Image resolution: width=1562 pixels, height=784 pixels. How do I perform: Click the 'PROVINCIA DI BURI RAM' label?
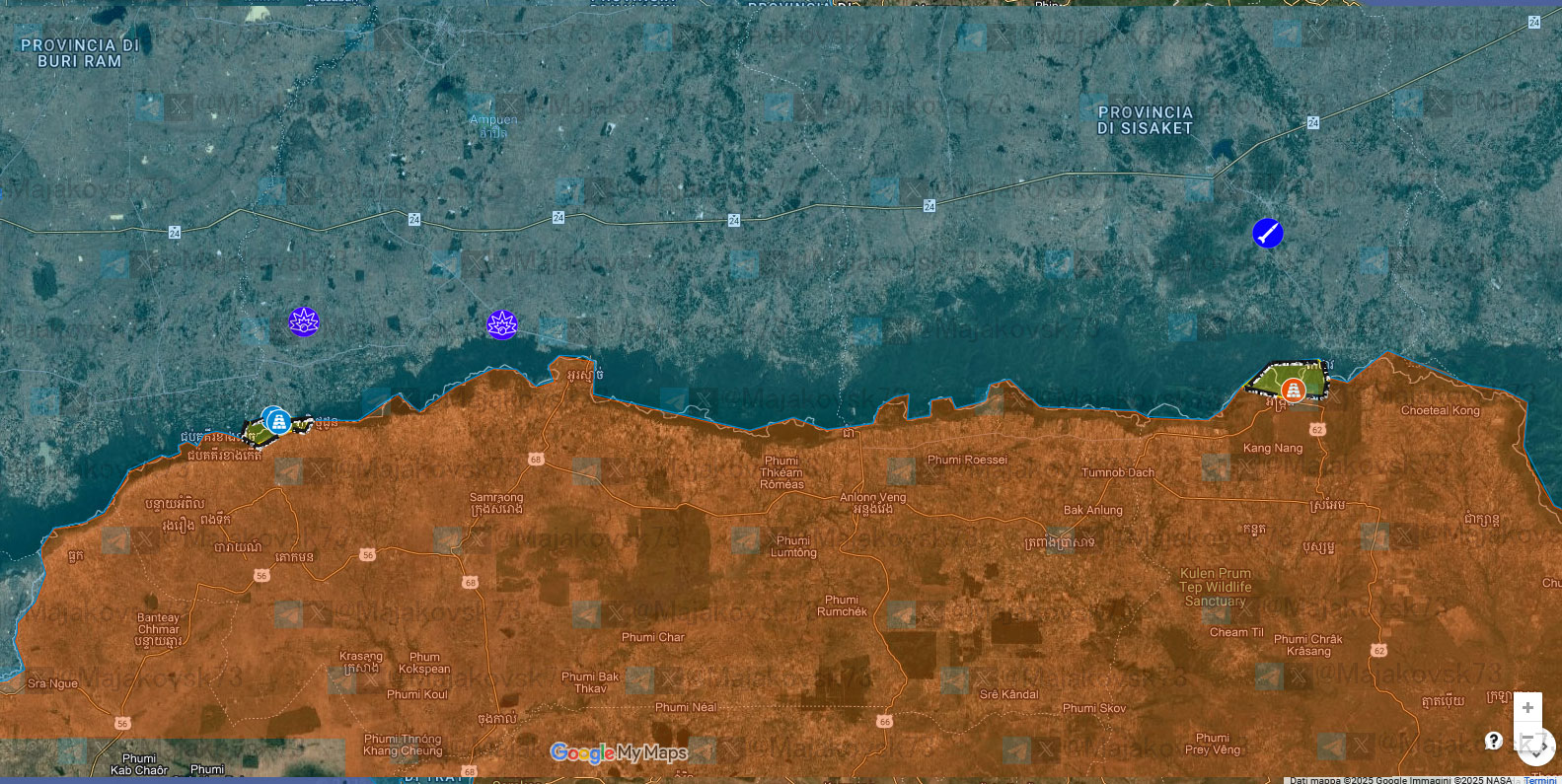pyautogui.click(x=80, y=53)
